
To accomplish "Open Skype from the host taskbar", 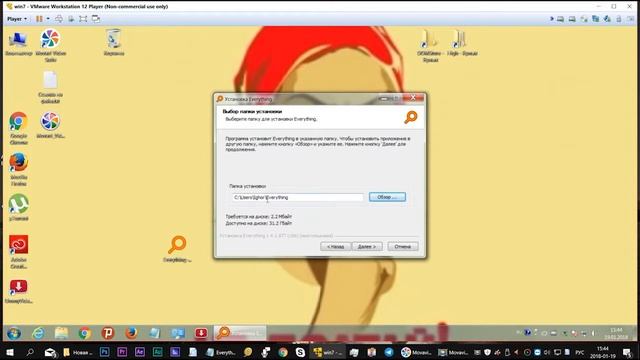I will 300,352.
